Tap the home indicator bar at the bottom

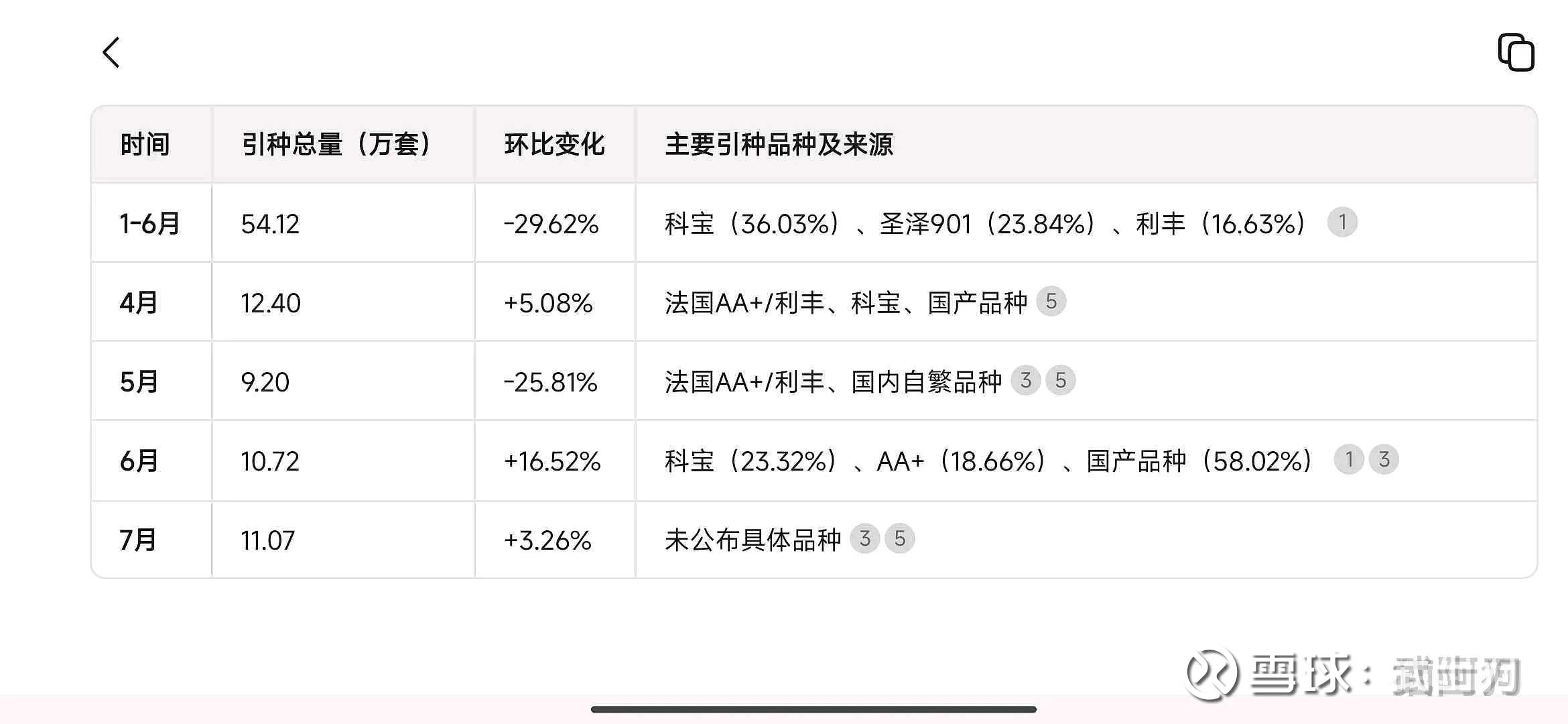pos(813,709)
